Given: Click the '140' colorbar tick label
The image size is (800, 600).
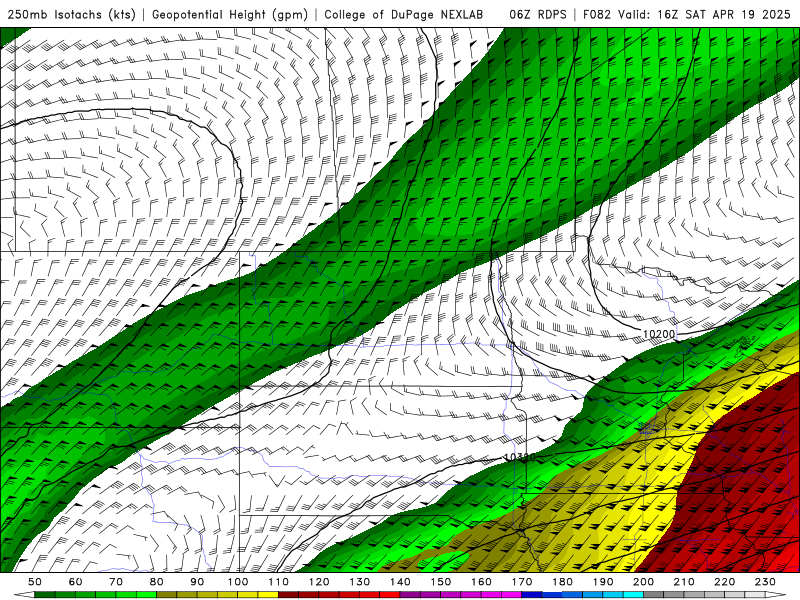Looking at the screenshot, I should coord(400,582).
